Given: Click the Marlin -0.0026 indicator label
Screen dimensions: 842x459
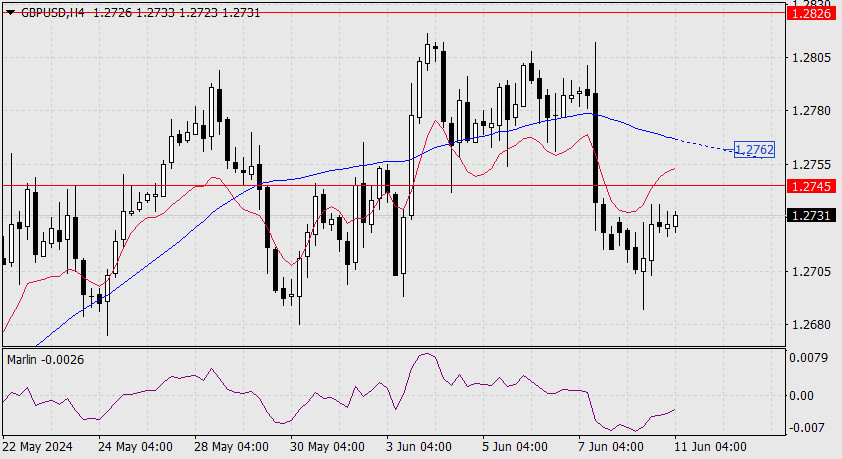Looking at the screenshot, I should tap(46, 360).
